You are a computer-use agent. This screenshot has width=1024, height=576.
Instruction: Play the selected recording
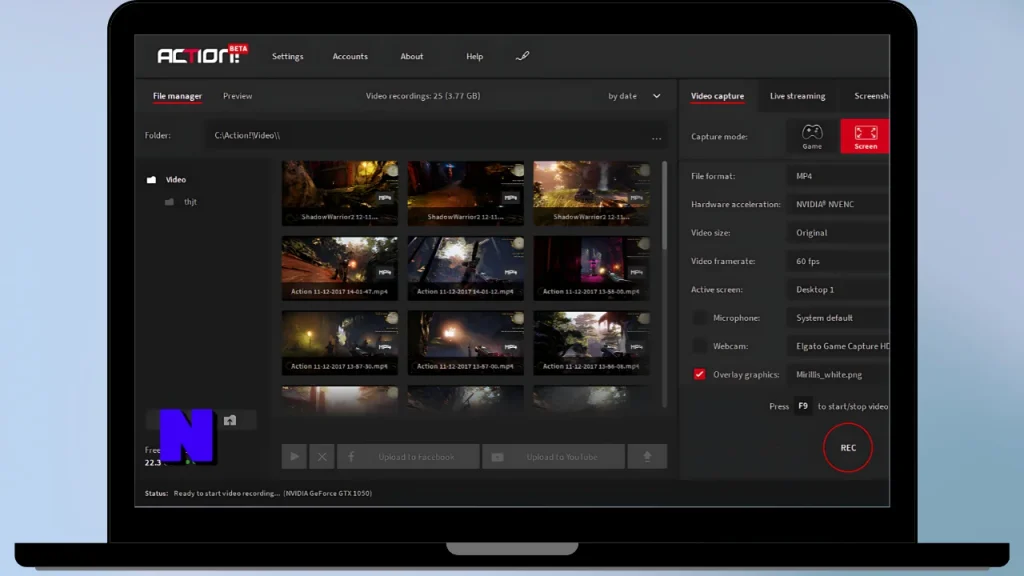tap(295, 456)
